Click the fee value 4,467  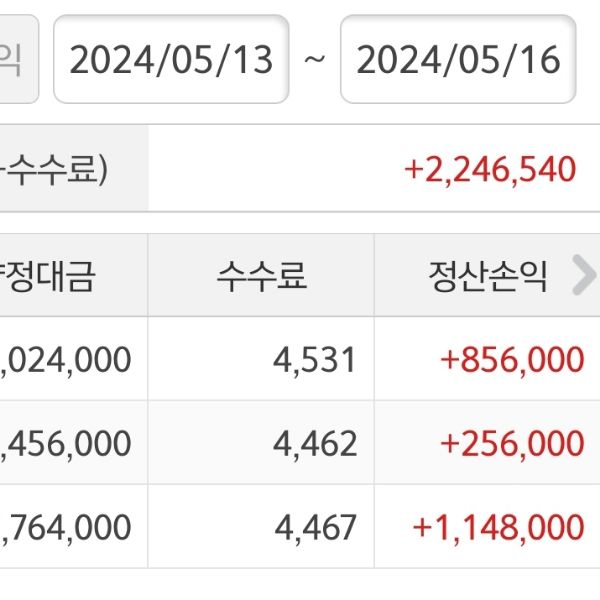pos(315,527)
